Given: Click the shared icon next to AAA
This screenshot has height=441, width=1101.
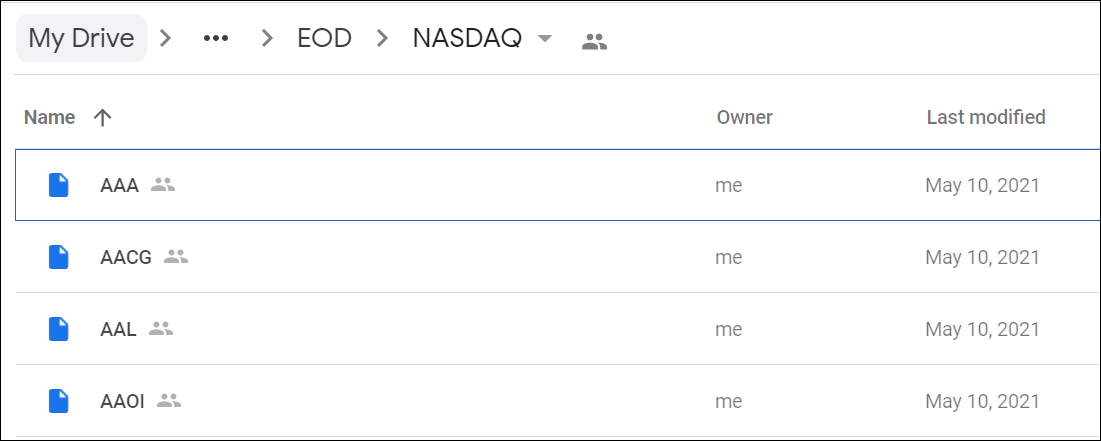Looking at the screenshot, I should click(163, 185).
